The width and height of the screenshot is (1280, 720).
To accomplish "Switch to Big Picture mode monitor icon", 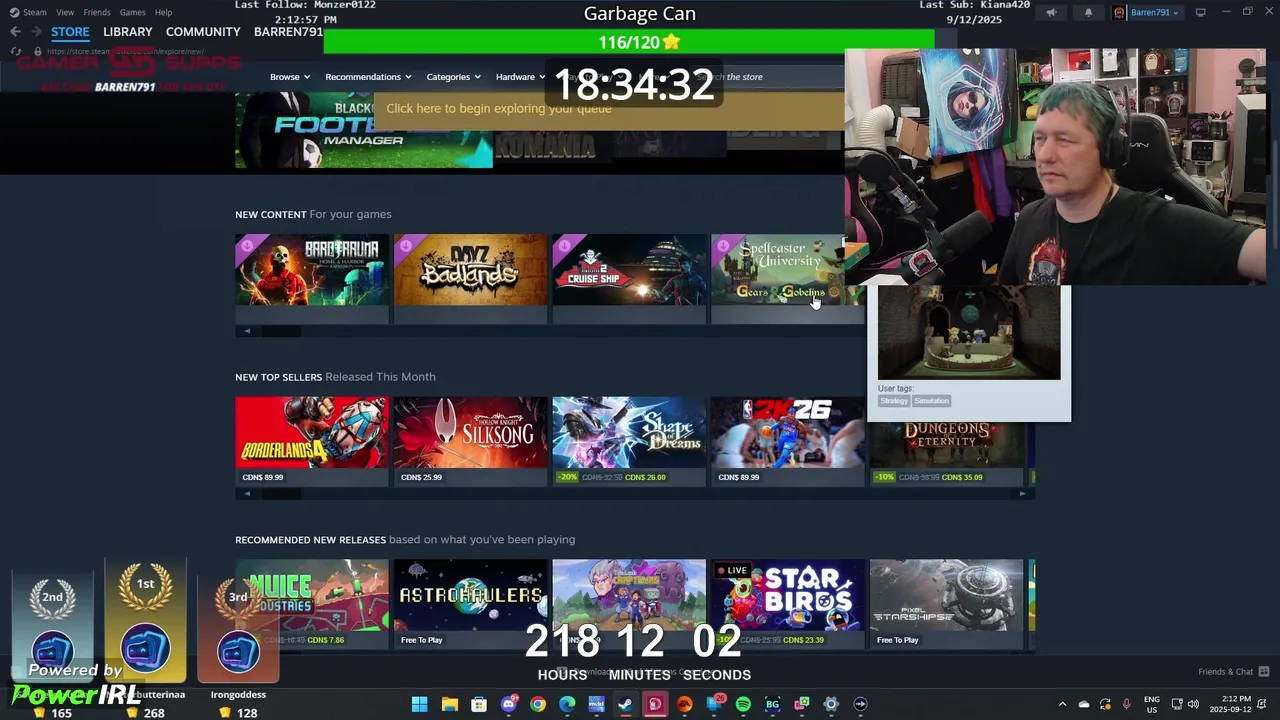I will pos(1200,12).
